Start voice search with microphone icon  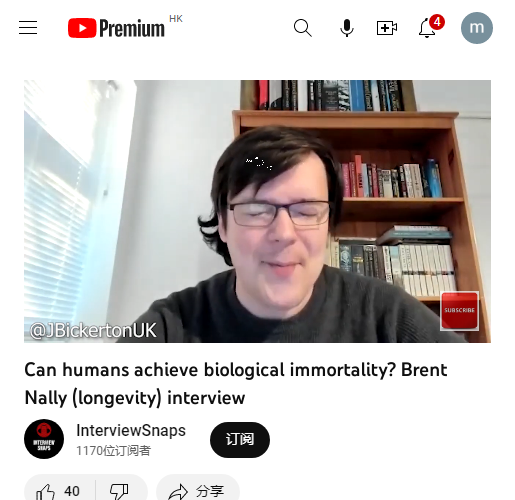(x=347, y=28)
